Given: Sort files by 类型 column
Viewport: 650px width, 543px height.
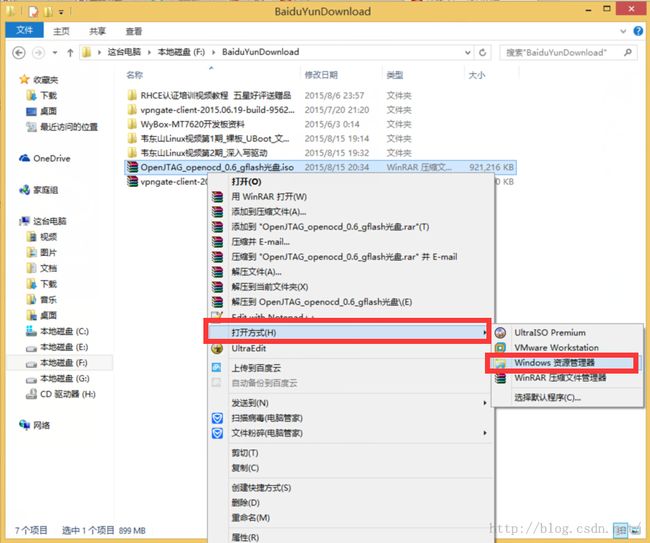Looking at the screenshot, I should [394, 75].
